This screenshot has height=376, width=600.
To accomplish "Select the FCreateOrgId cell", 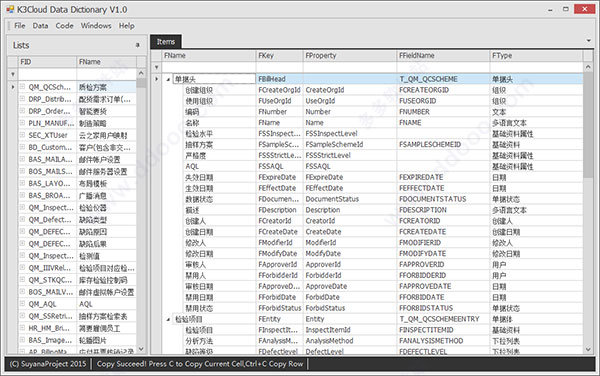I will pos(279,90).
